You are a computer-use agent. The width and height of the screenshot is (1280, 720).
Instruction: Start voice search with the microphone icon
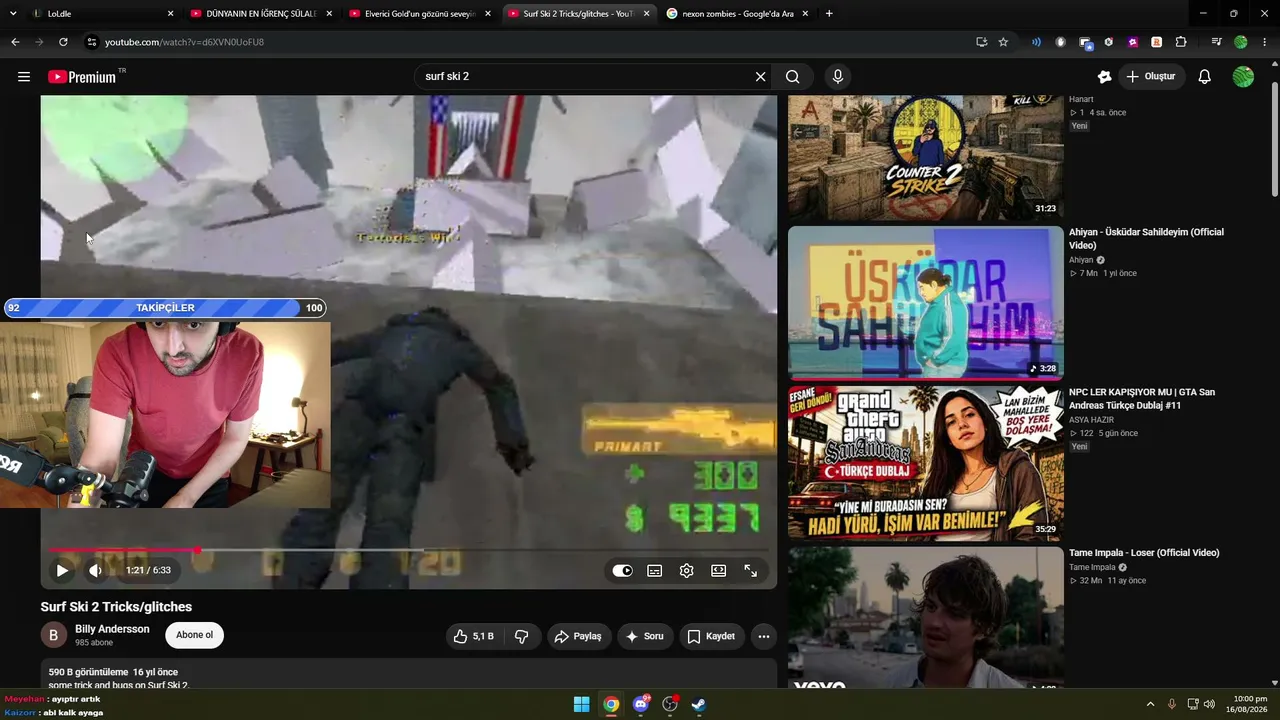(x=838, y=77)
